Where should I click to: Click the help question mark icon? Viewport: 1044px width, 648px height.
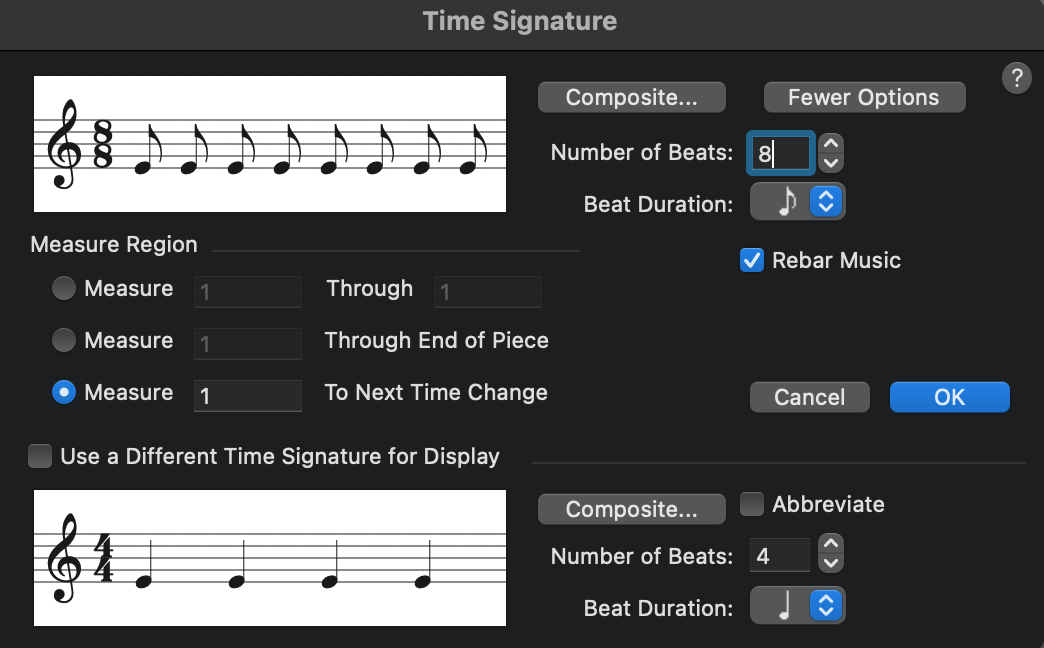pyautogui.click(x=1016, y=78)
